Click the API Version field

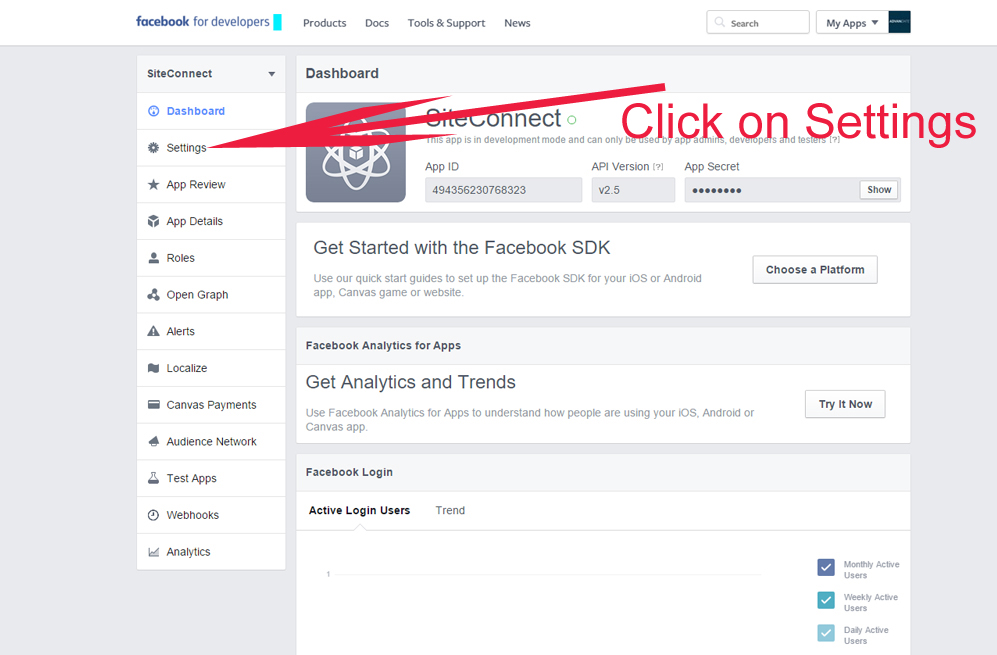[633, 190]
